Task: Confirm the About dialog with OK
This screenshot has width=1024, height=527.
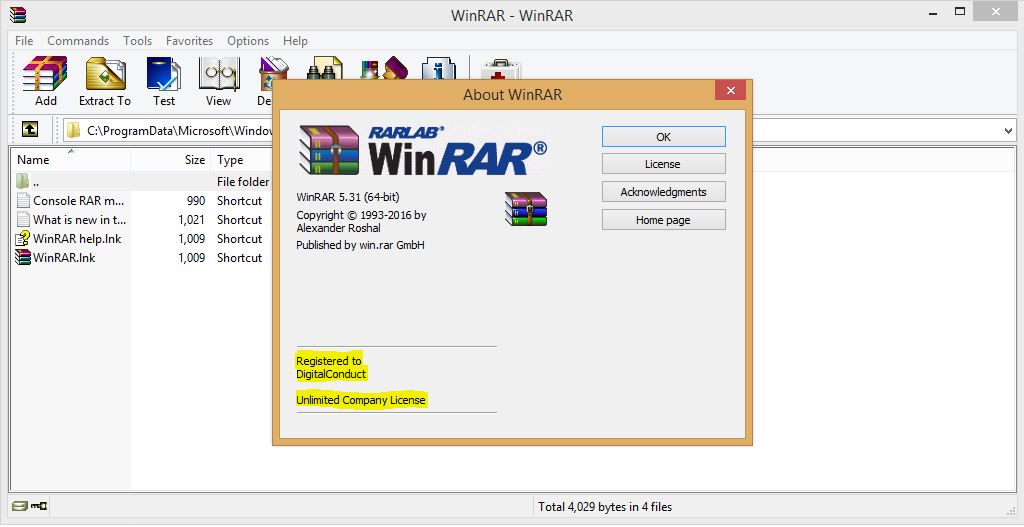Action: click(664, 136)
